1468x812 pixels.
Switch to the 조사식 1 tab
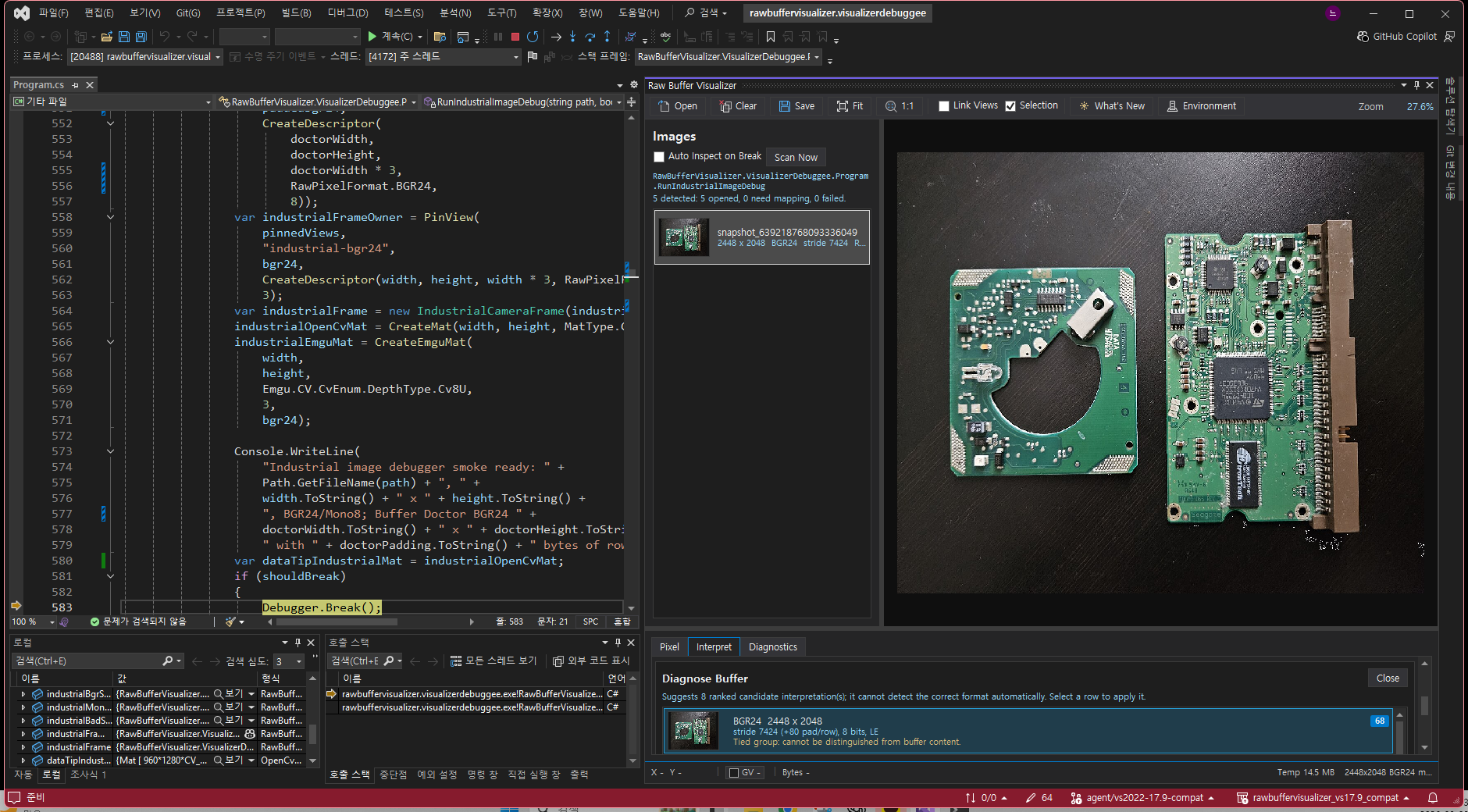[87, 775]
